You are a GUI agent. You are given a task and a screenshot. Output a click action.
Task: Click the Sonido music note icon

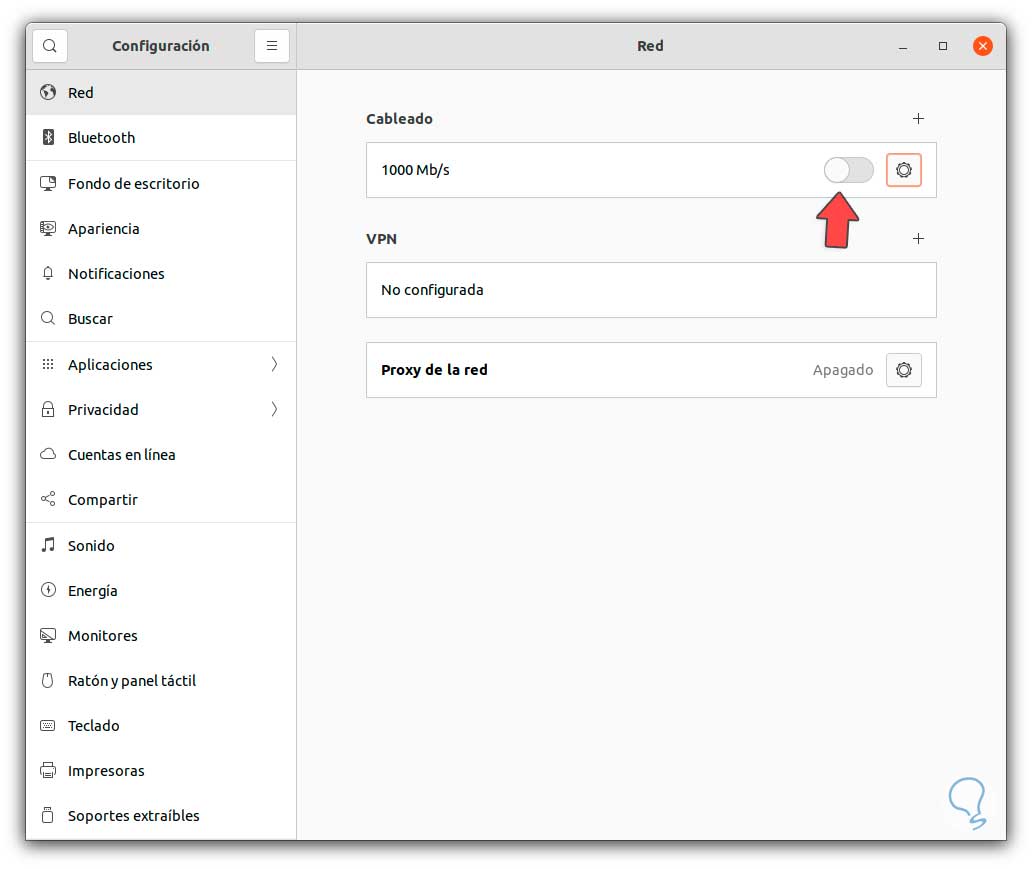point(48,546)
